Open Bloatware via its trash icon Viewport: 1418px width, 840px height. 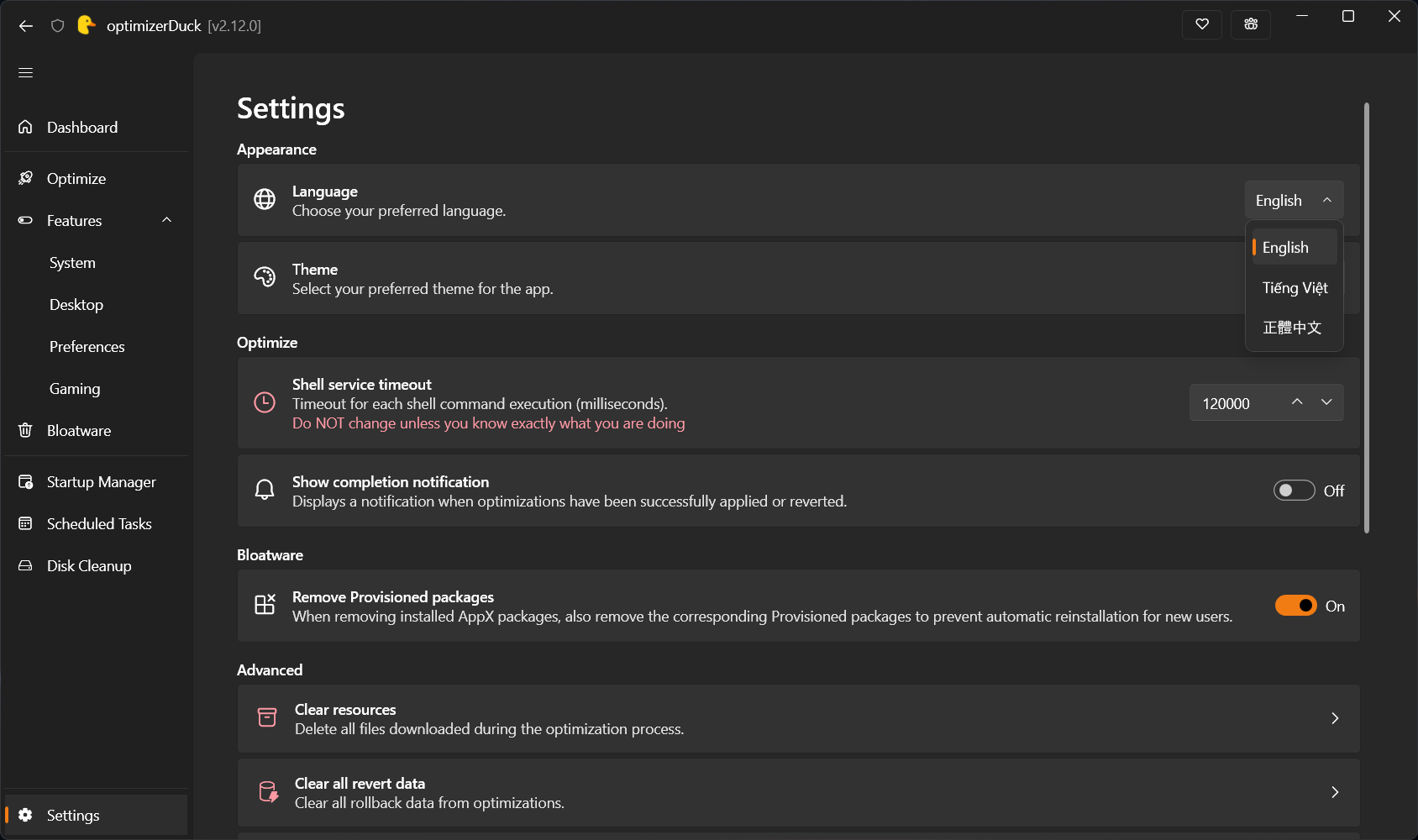pos(25,430)
